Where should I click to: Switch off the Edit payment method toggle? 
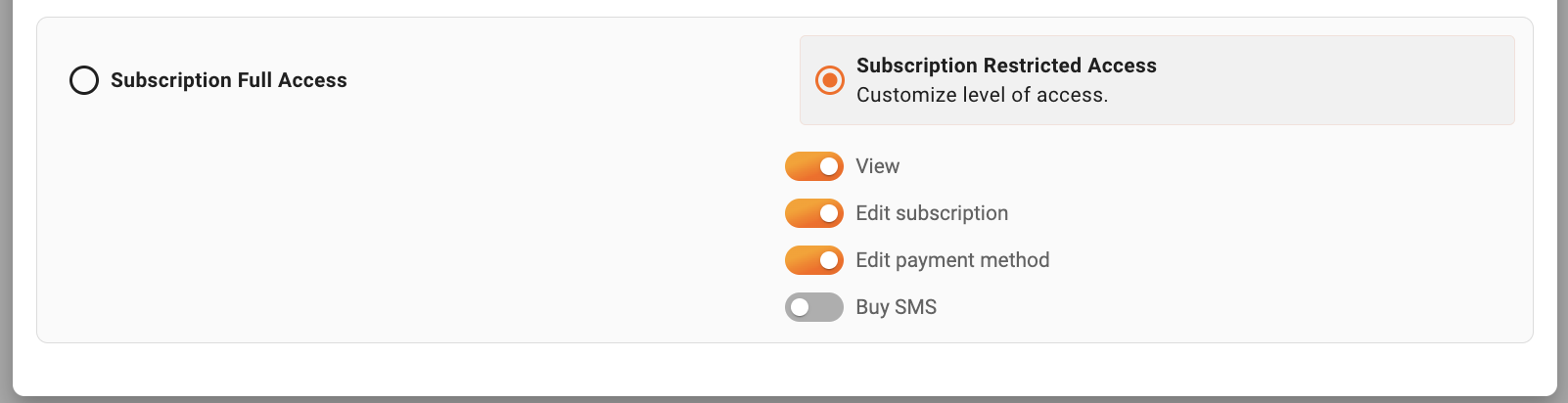[813, 260]
